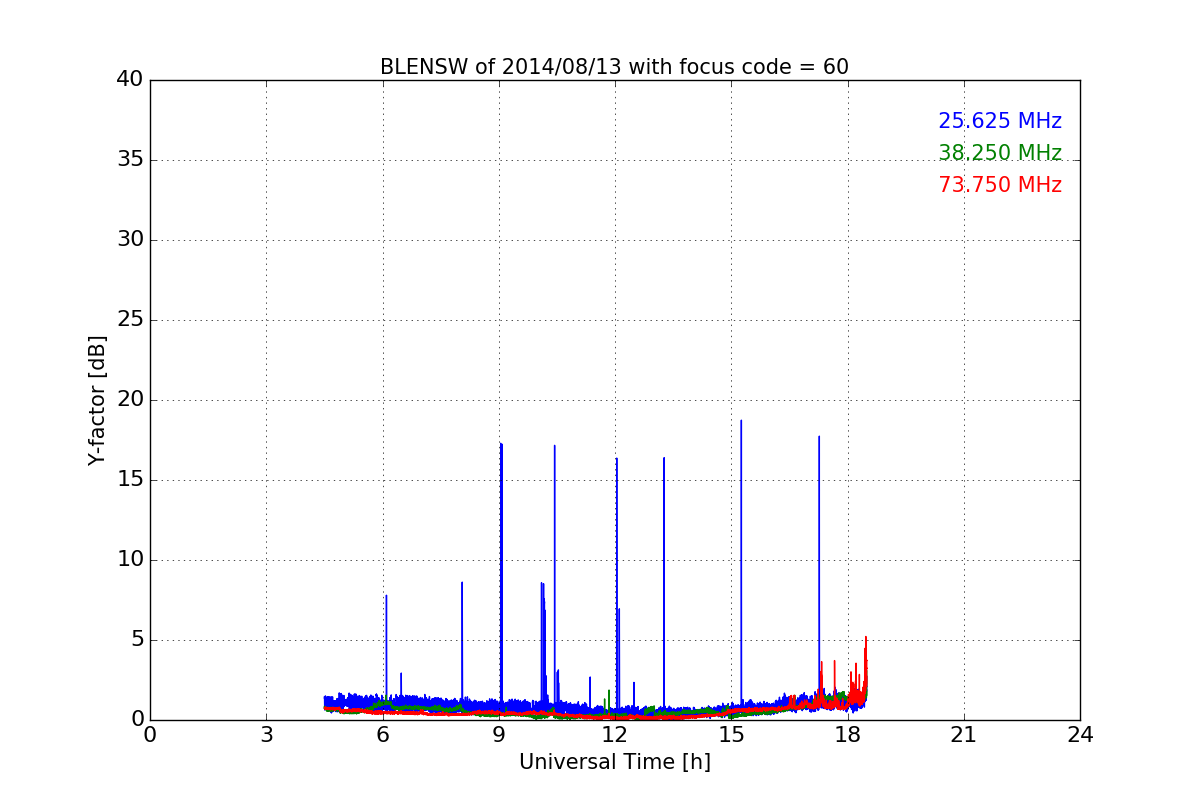Click the blue spike at 9 h
Viewport: 1200px width, 800px height.
pos(501,575)
